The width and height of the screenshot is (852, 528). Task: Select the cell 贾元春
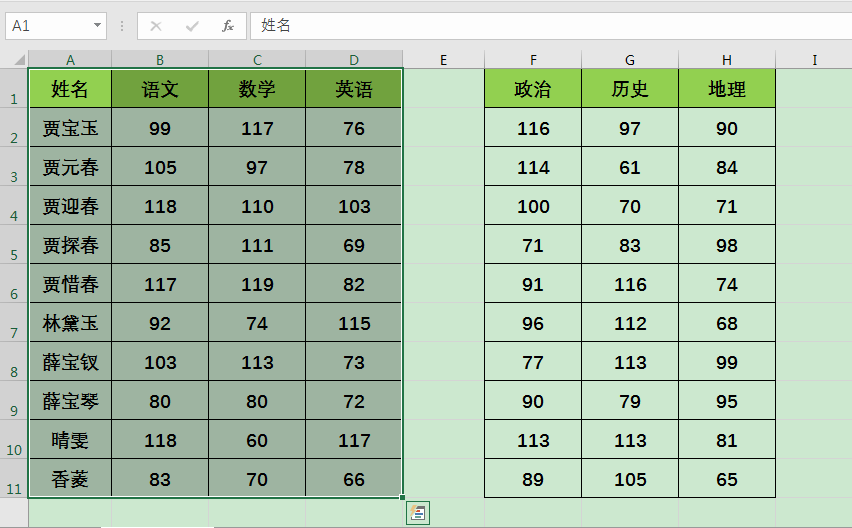pos(70,167)
